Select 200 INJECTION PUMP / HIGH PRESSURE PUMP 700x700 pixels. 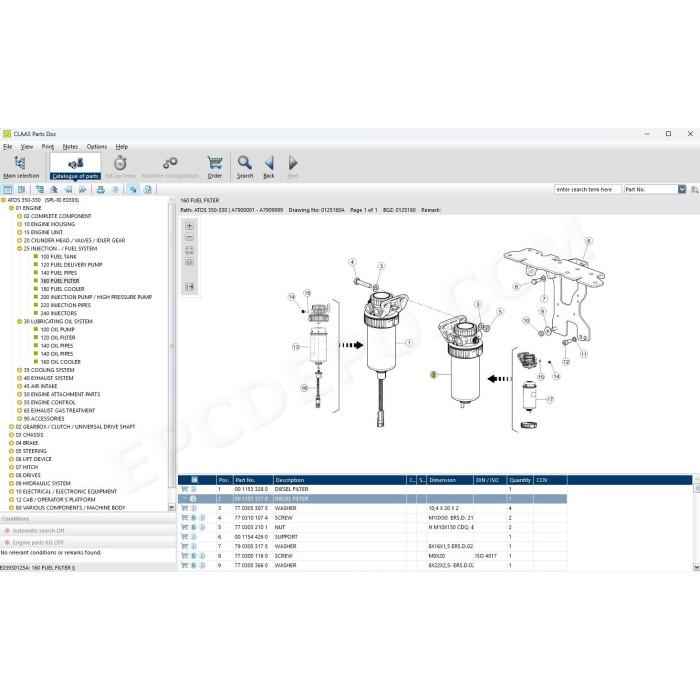pyautogui.click(x=96, y=297)
